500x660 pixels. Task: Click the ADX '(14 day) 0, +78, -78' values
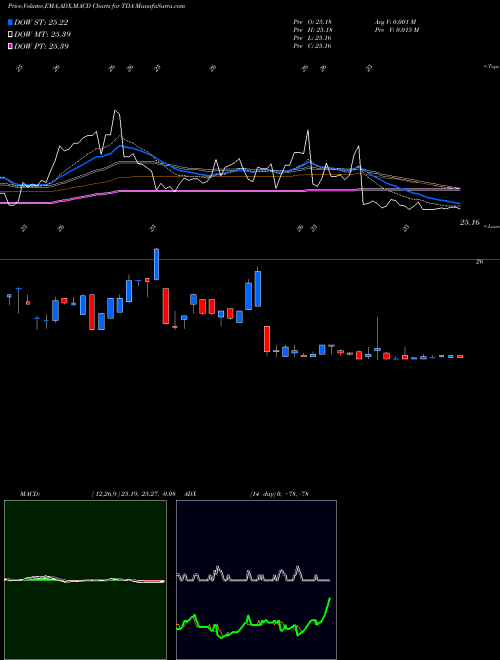[x=279, y=494]
